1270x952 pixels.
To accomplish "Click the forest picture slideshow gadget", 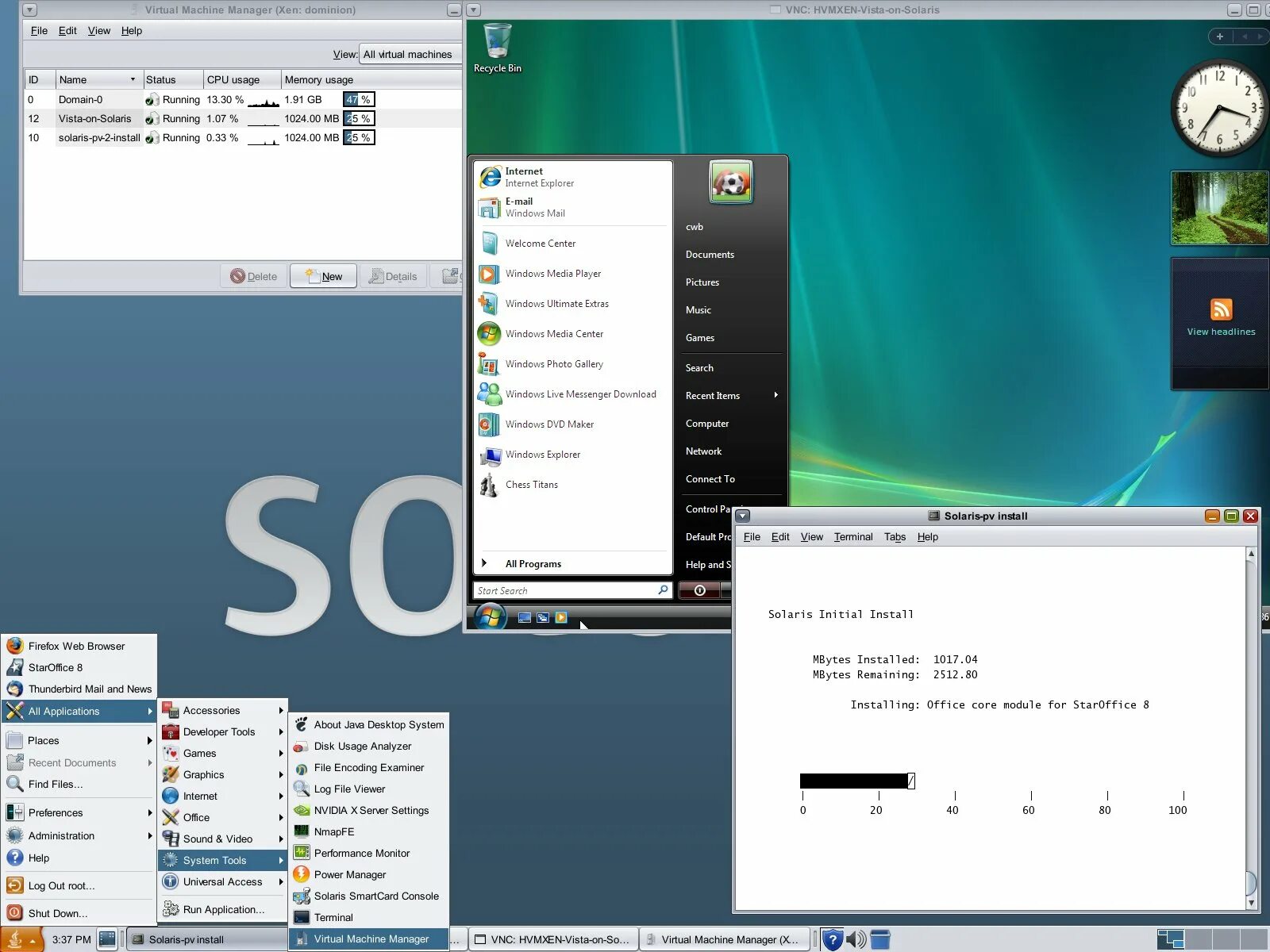I will [1219, 208].
